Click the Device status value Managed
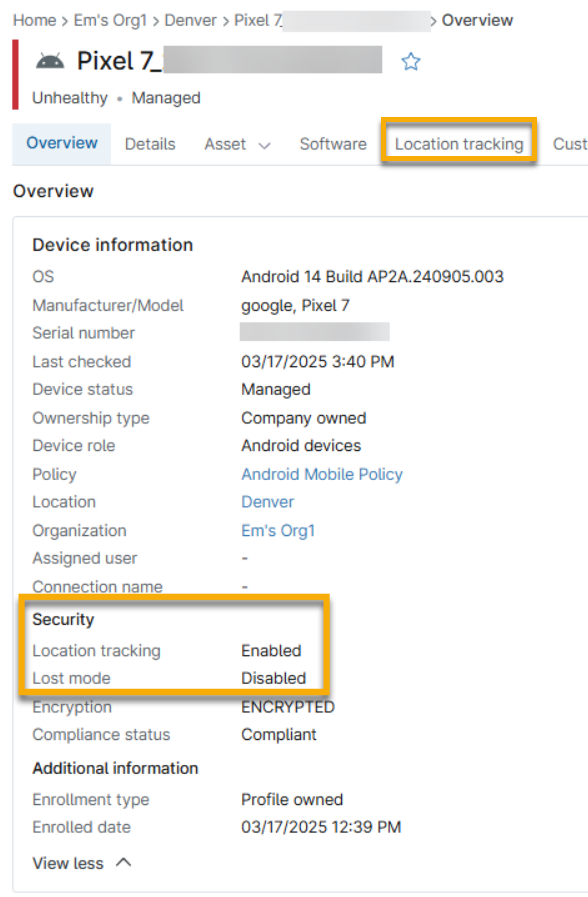Screen dimensions: 588x897 (x=276, y=390)
